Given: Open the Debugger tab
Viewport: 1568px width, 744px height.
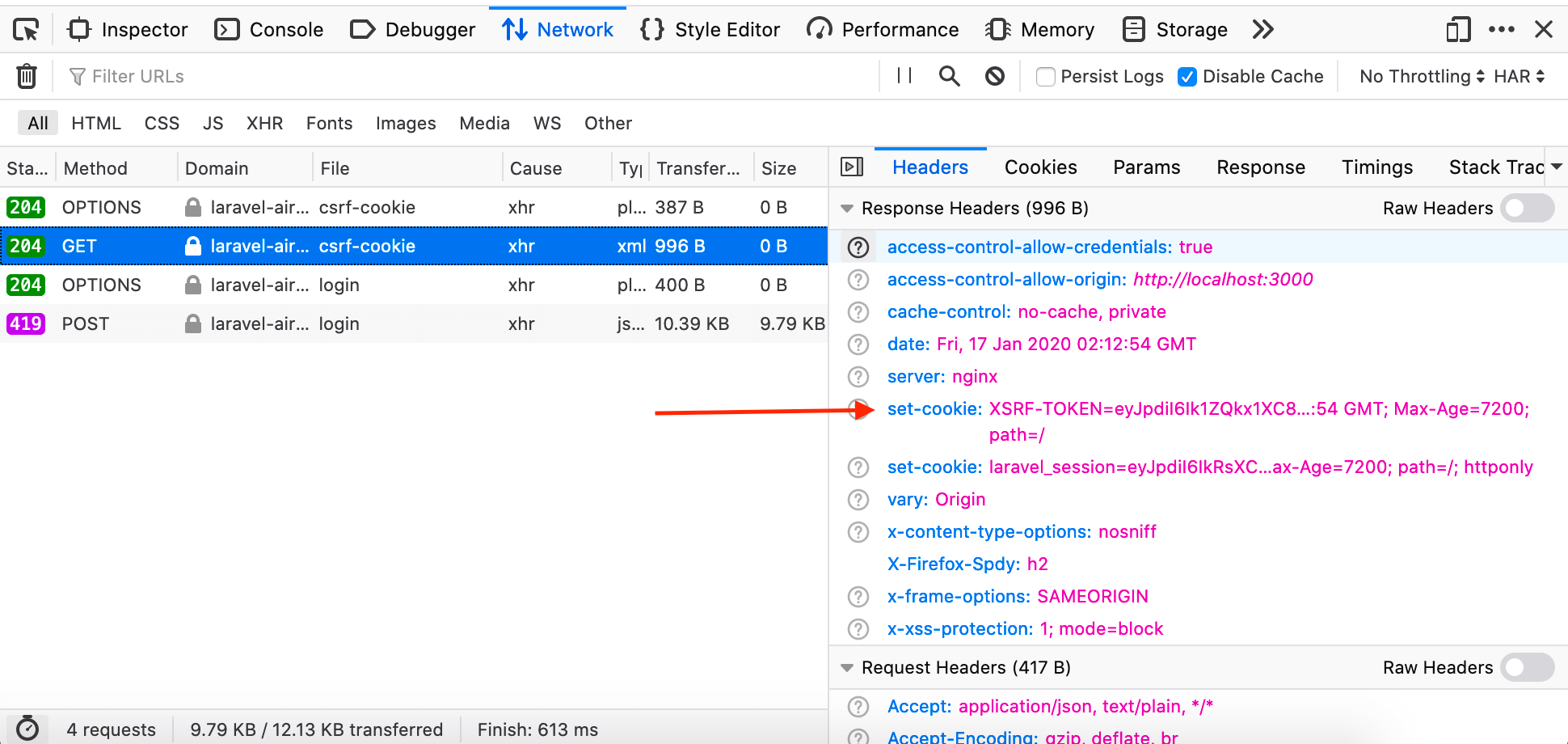Looking at the screenshot, I should 413,30.
